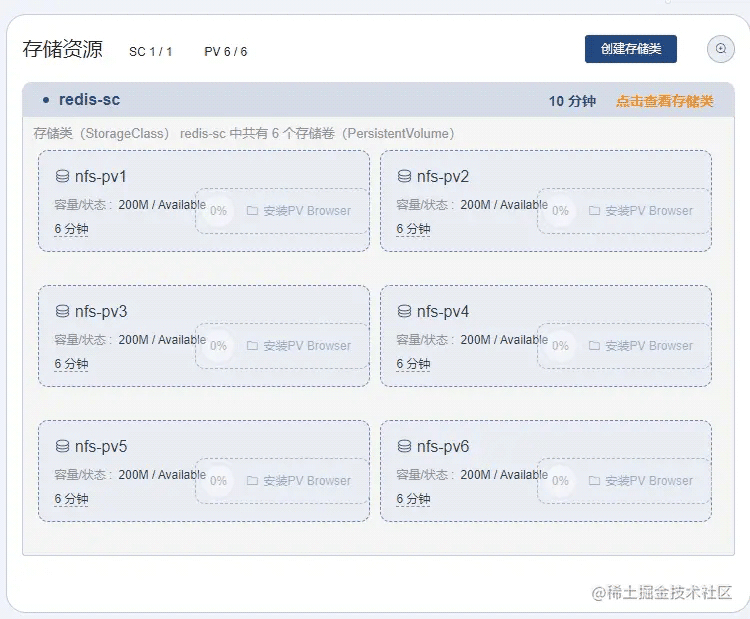Click the zoom magnifier icon at top right
The height and width of the screenshot is (619, 750).
click(720, 49)
